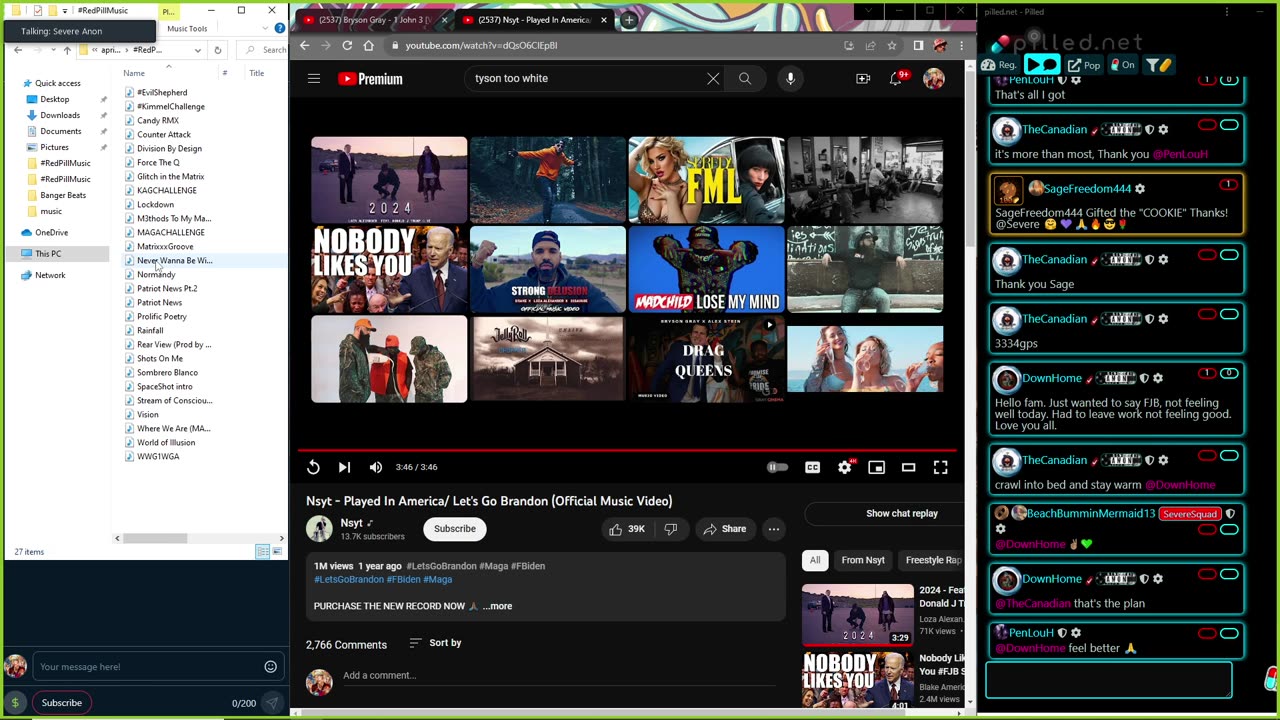Open Chrome three-dot menu

click(x=961, y=45)
